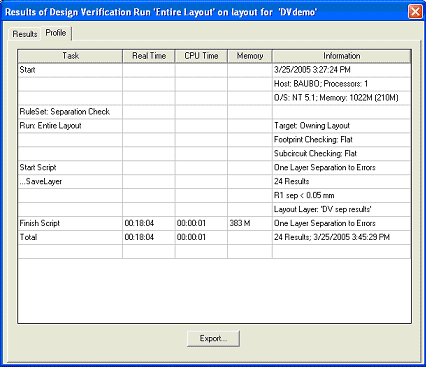The height and width of the screenshot is (367, 426).
Task: Click the Layout Layer 'DV sep results' cell
Action: coord(342,209)
